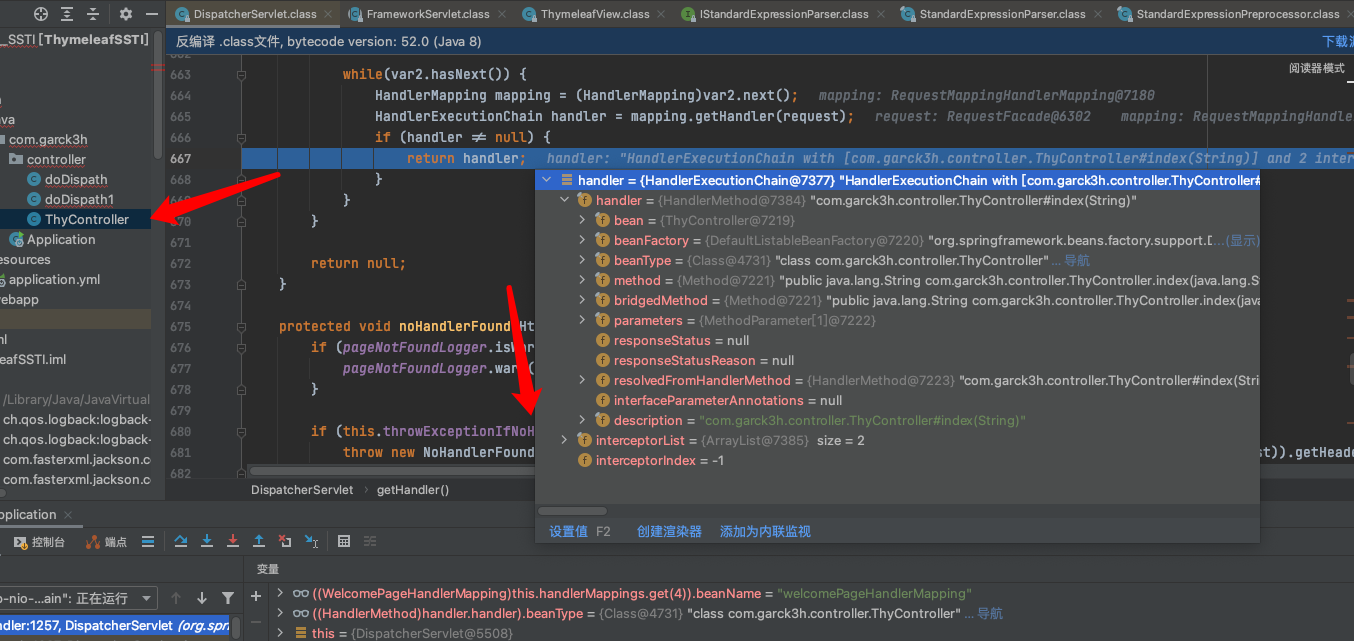
Task: Open the thread selector dropdown
Action: pyautogui.click(x=147, y=598)
